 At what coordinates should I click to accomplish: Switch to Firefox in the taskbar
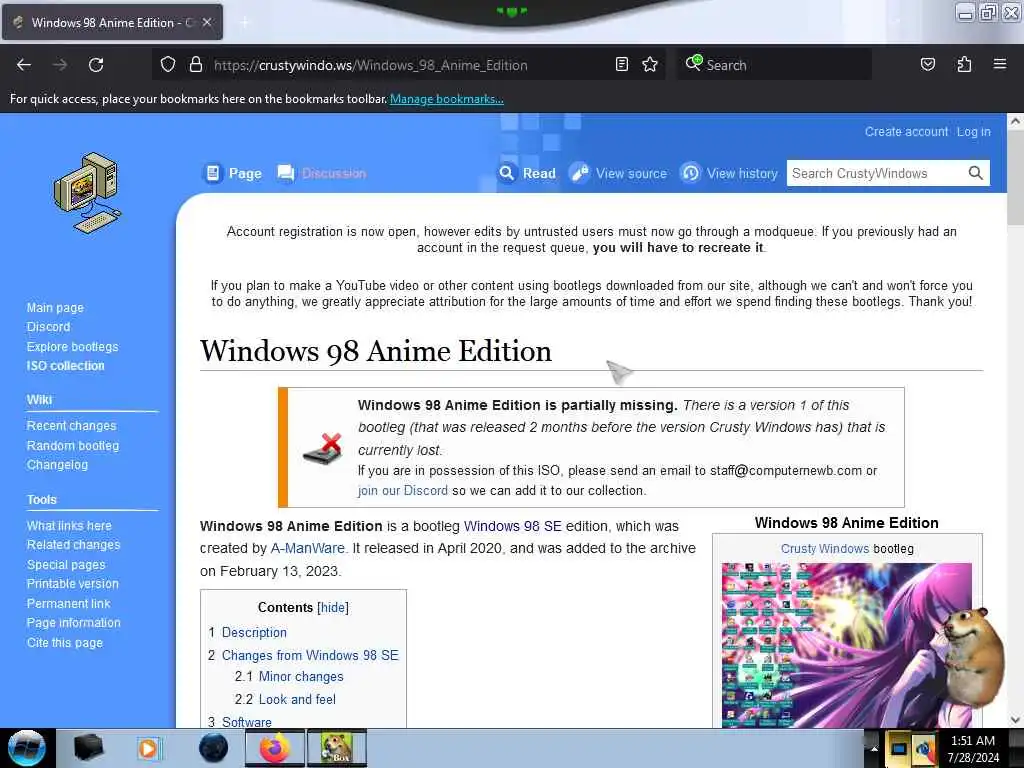coord(275,748)
